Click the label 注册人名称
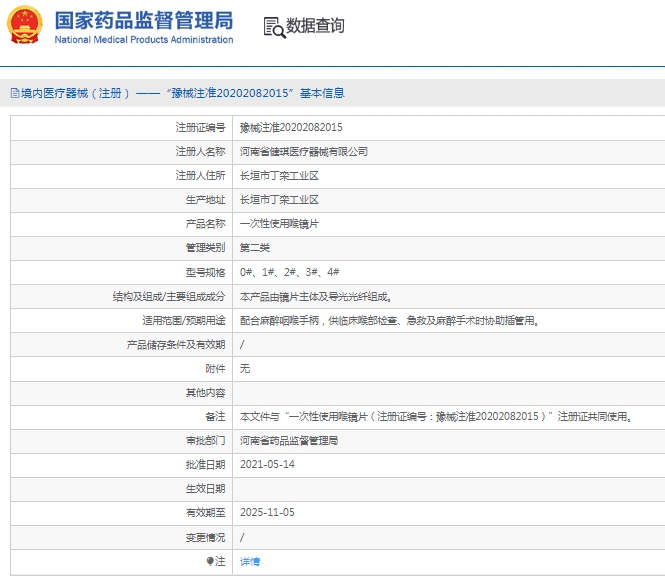Screen dimensions: 665x581 pos(201,151)
